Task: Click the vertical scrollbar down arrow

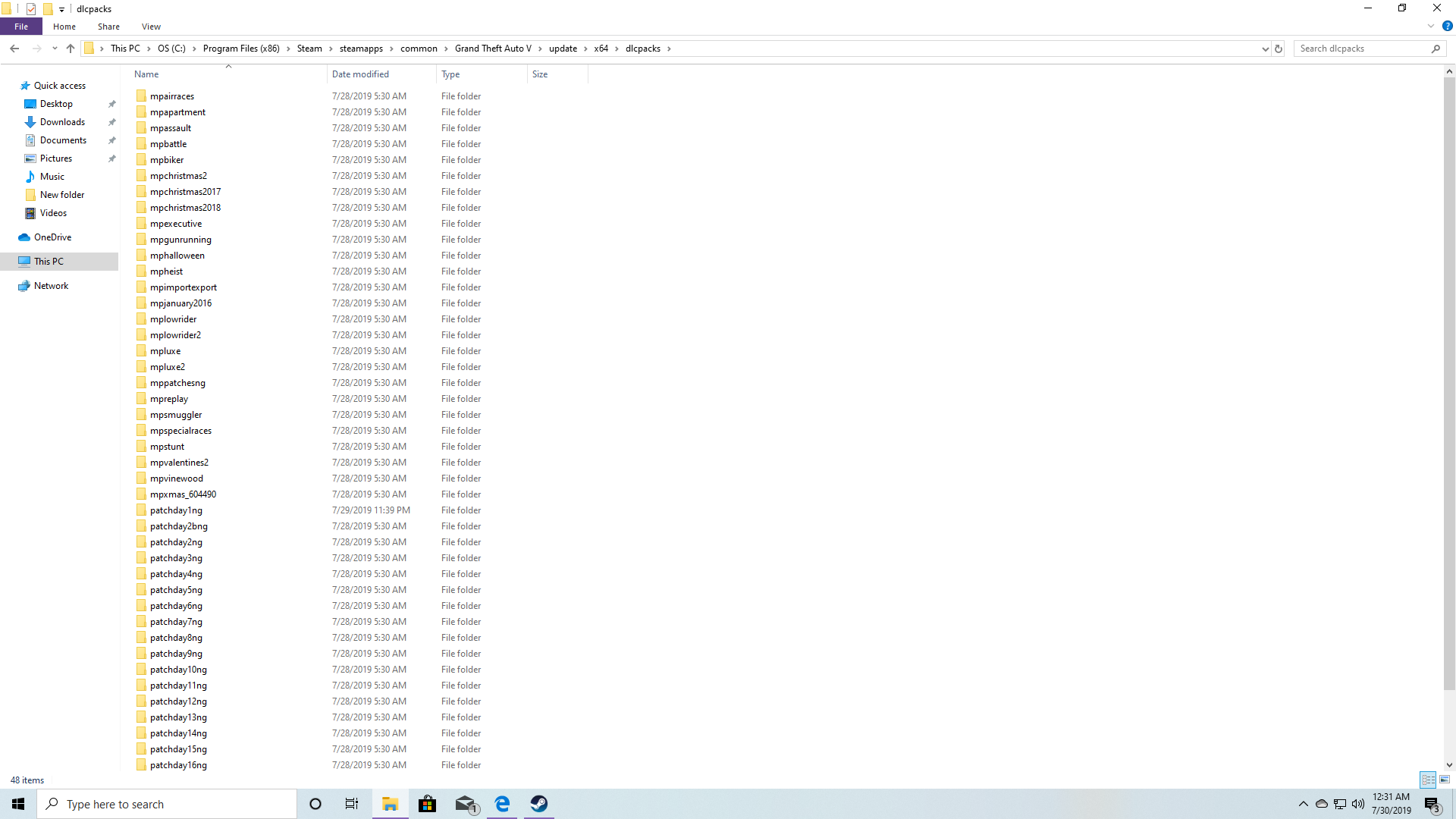Action: 1449,765
